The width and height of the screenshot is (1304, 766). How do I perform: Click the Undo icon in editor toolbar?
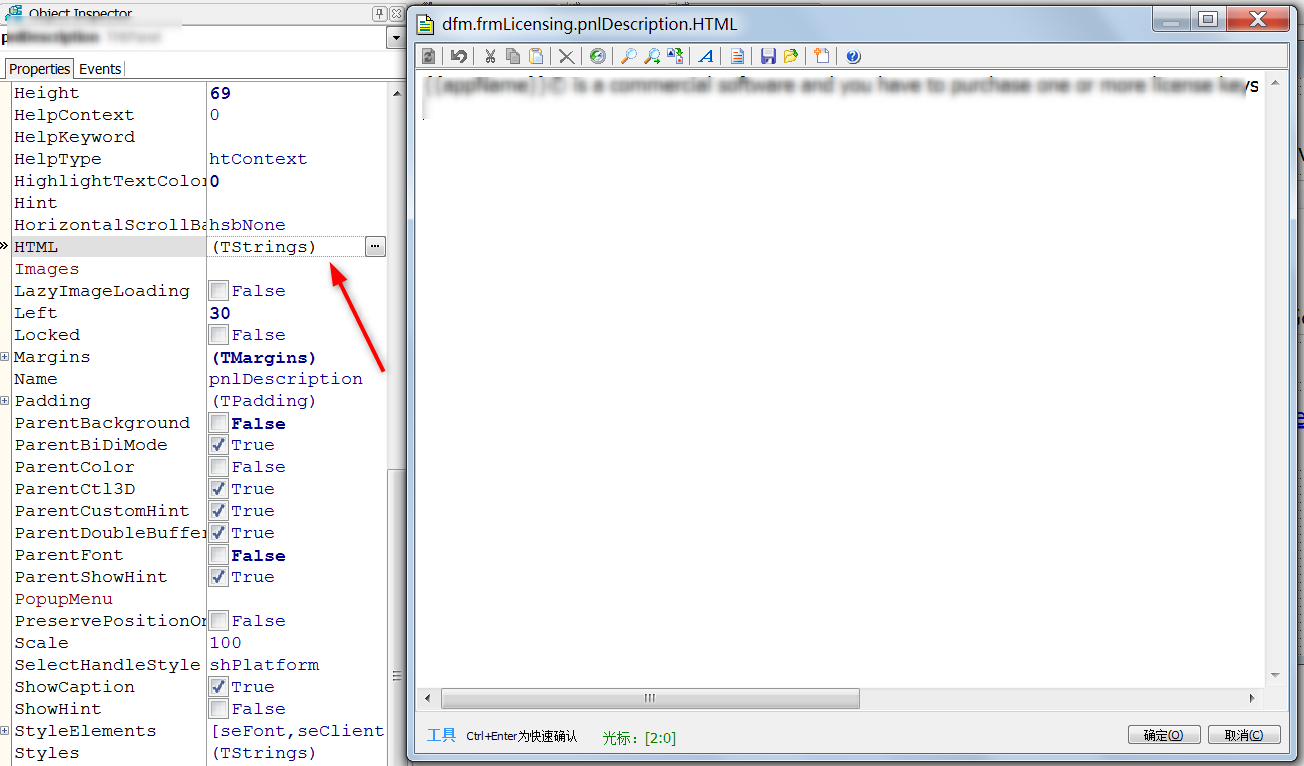pyautogui.click(x=459, y=57)
